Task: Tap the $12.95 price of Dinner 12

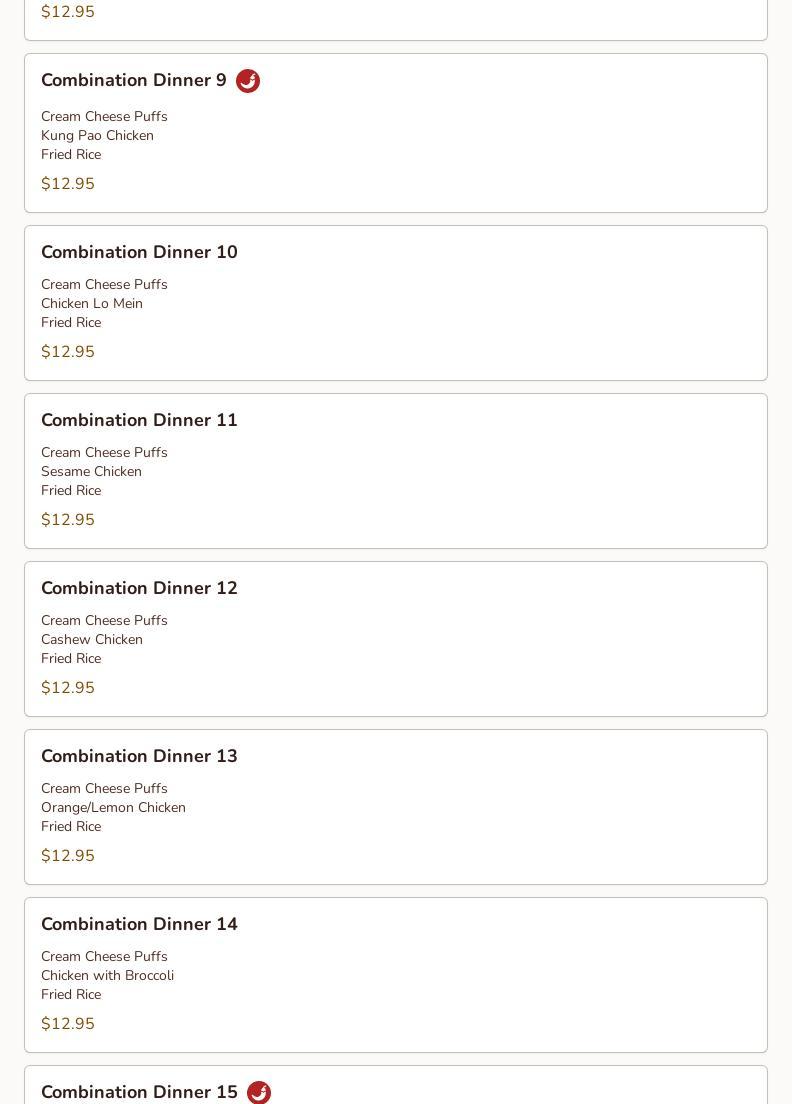Action: (68, 688)
